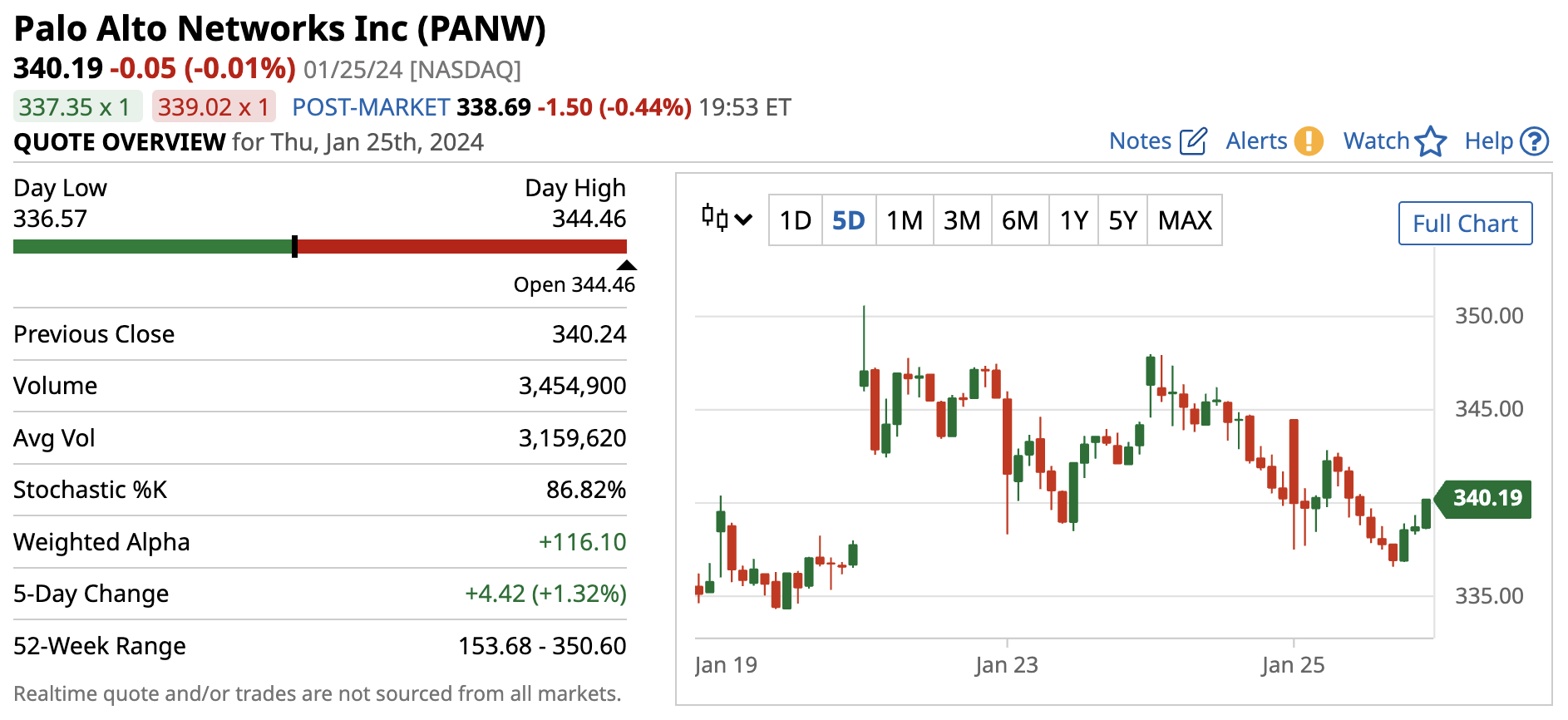Screen dimensions: 1568x720
Task: Switch chart to 1D range
Action: pos(795,220)
